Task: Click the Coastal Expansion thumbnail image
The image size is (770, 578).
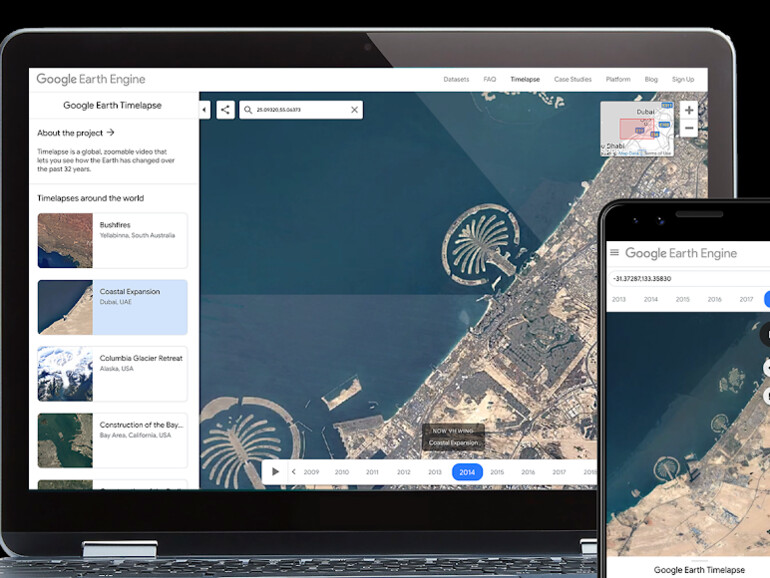Action: (x=65, y=307)
